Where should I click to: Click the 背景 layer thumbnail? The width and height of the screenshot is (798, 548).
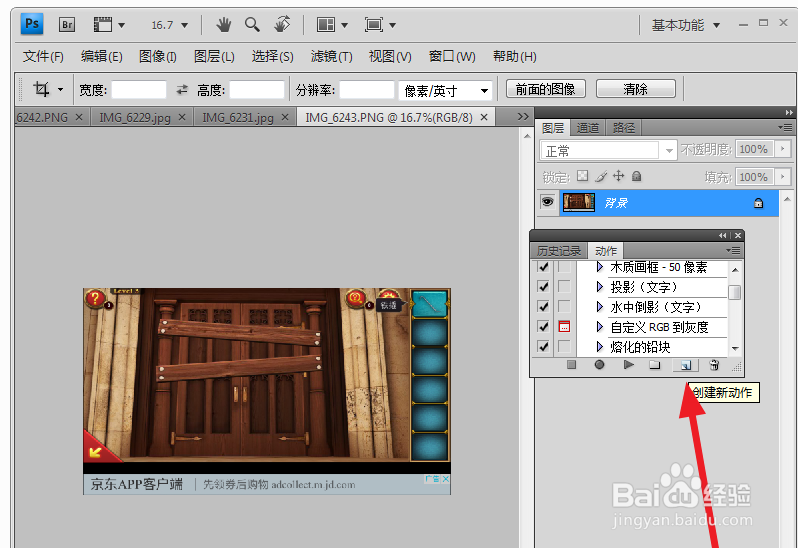[579, 202]
